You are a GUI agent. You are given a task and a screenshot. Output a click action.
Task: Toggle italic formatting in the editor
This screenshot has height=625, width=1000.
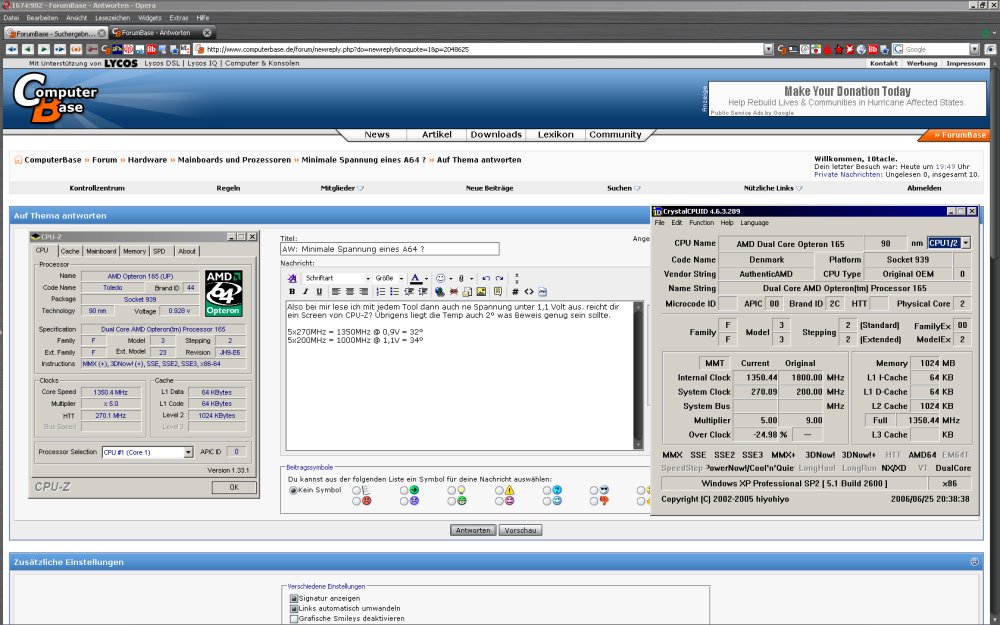[x=305, y=291]
